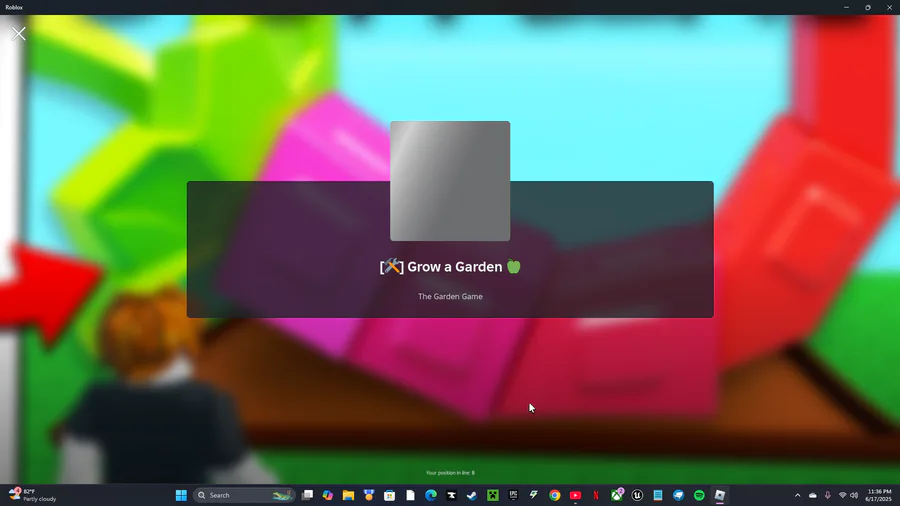
Task: Open the blue notepad taskbar app
Action: tap(658, 495)
